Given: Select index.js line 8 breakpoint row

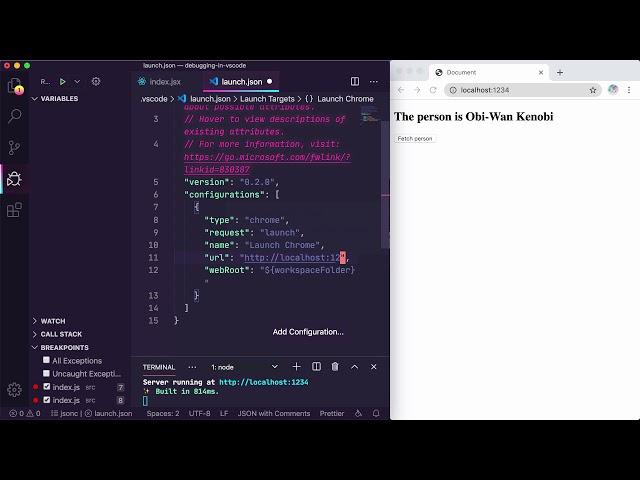Looking at the screenshot, I should coord(80,400).
